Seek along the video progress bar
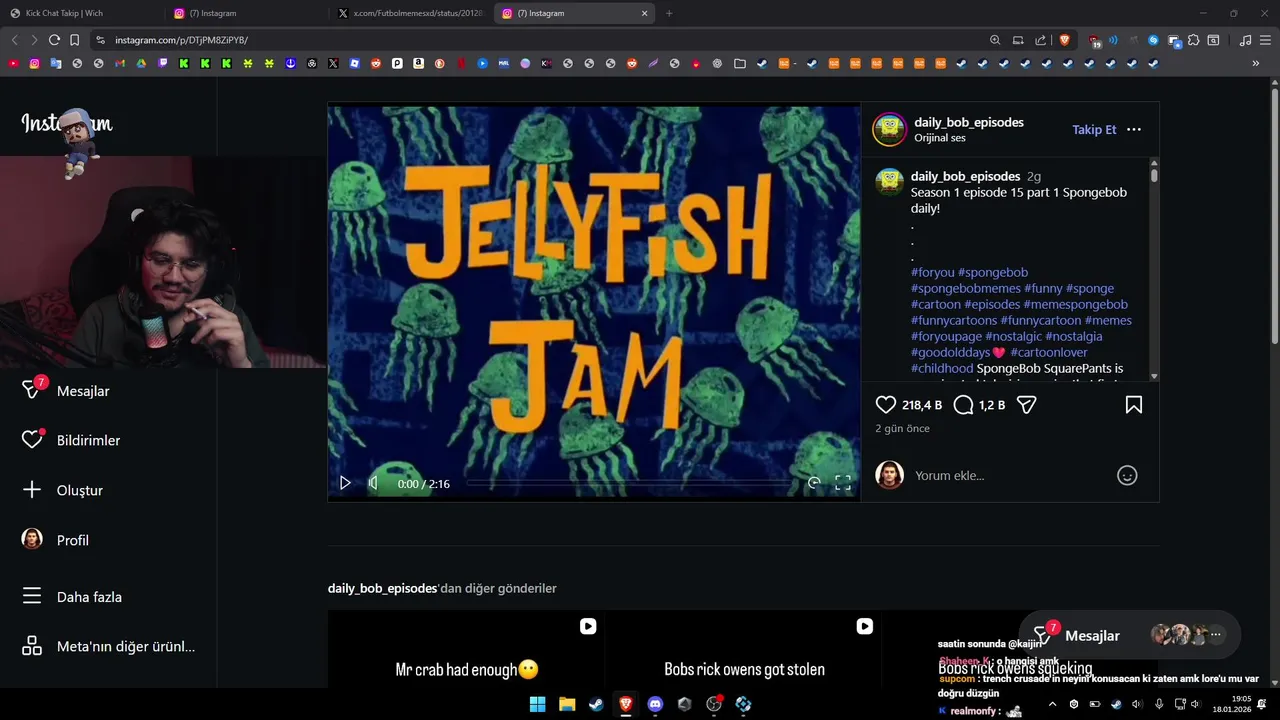 pos(630,483)
